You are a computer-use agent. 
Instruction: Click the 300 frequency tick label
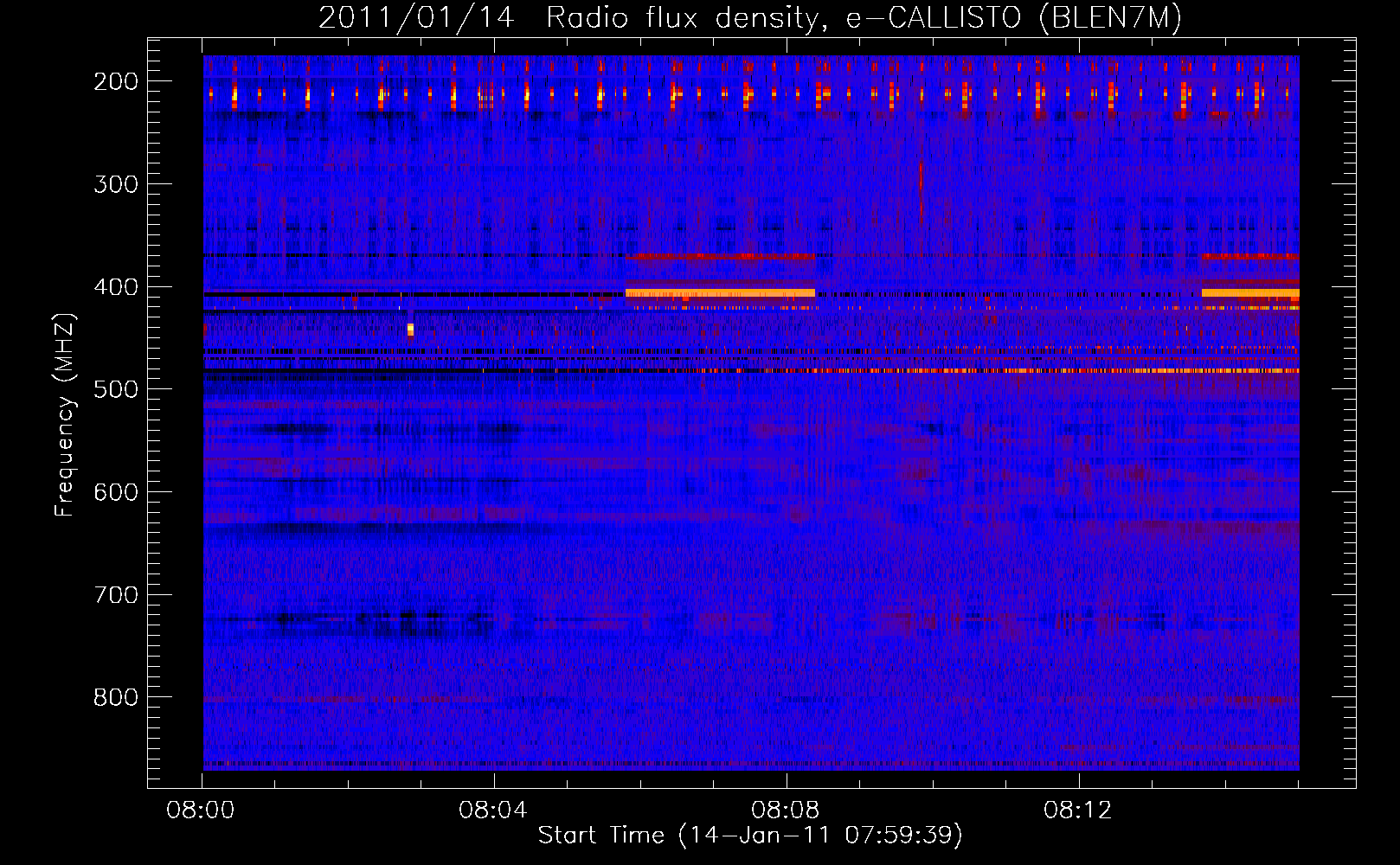(x=115, y=184)
